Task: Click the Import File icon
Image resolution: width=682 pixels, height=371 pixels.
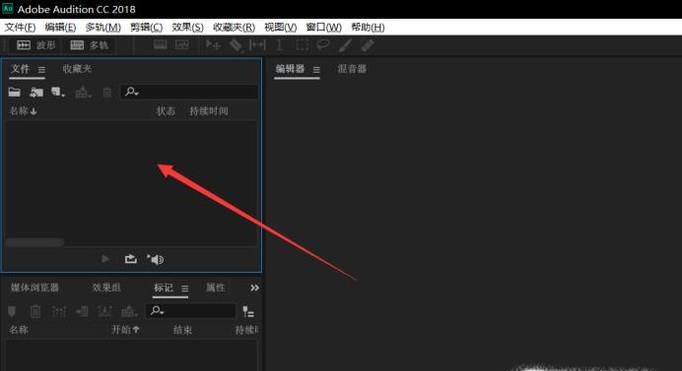Action: coord(36,92)
